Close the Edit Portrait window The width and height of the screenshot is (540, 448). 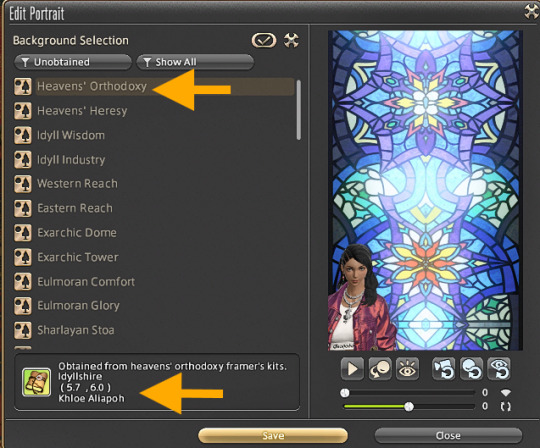tap(532, 11)
